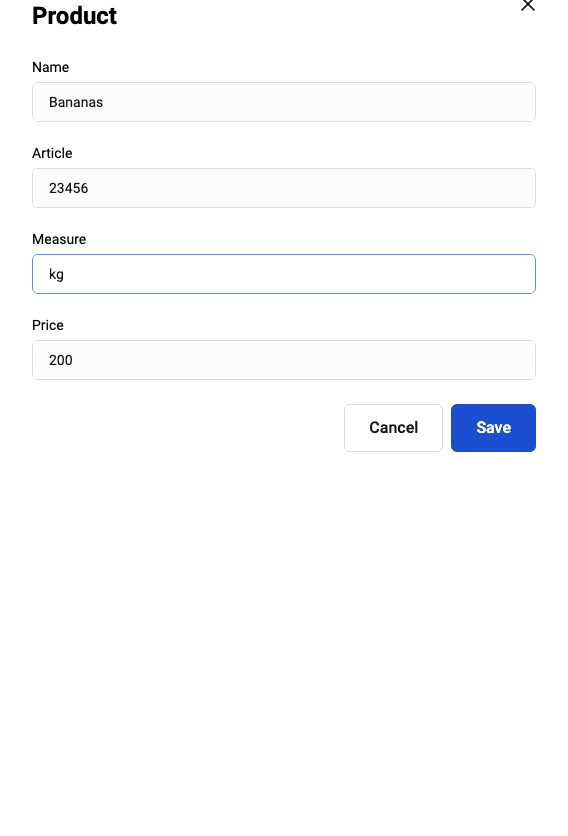This screenshot has width=568, height=836.
Task: Click the Price field label
Action: point(48,325)
